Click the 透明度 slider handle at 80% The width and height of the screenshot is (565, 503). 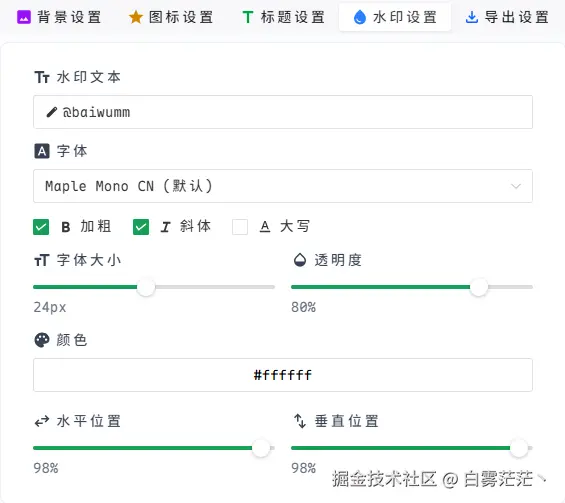click(x=479, y=287)
